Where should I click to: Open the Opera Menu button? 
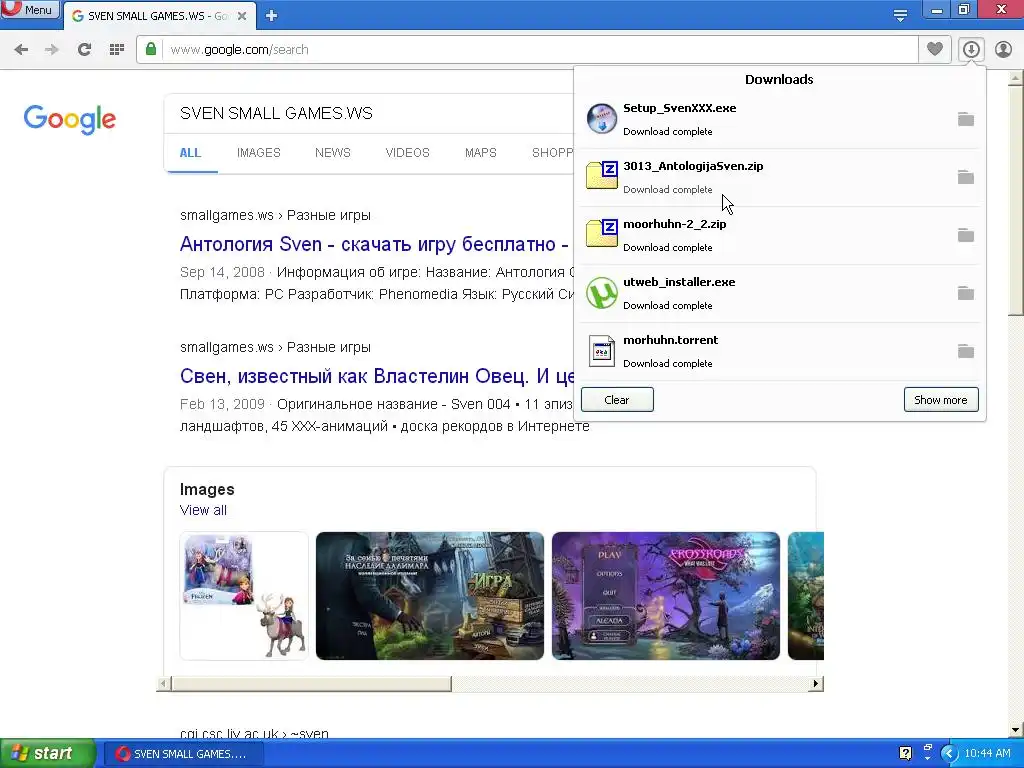30,10
